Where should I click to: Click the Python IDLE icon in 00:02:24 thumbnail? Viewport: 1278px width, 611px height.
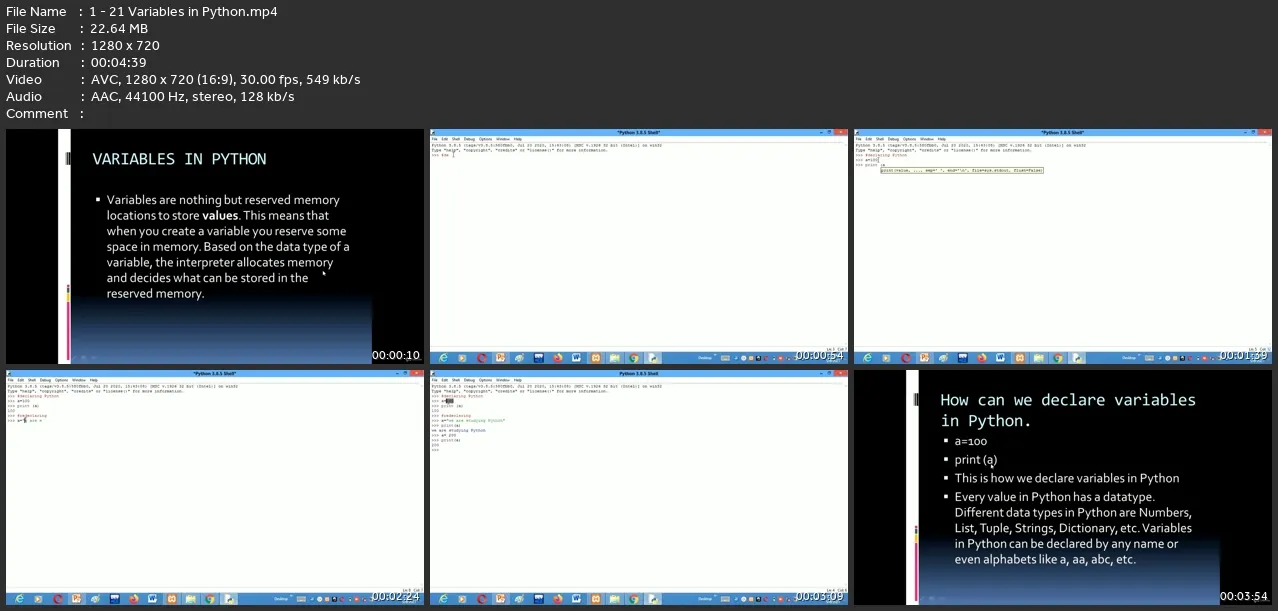[229, 599]
